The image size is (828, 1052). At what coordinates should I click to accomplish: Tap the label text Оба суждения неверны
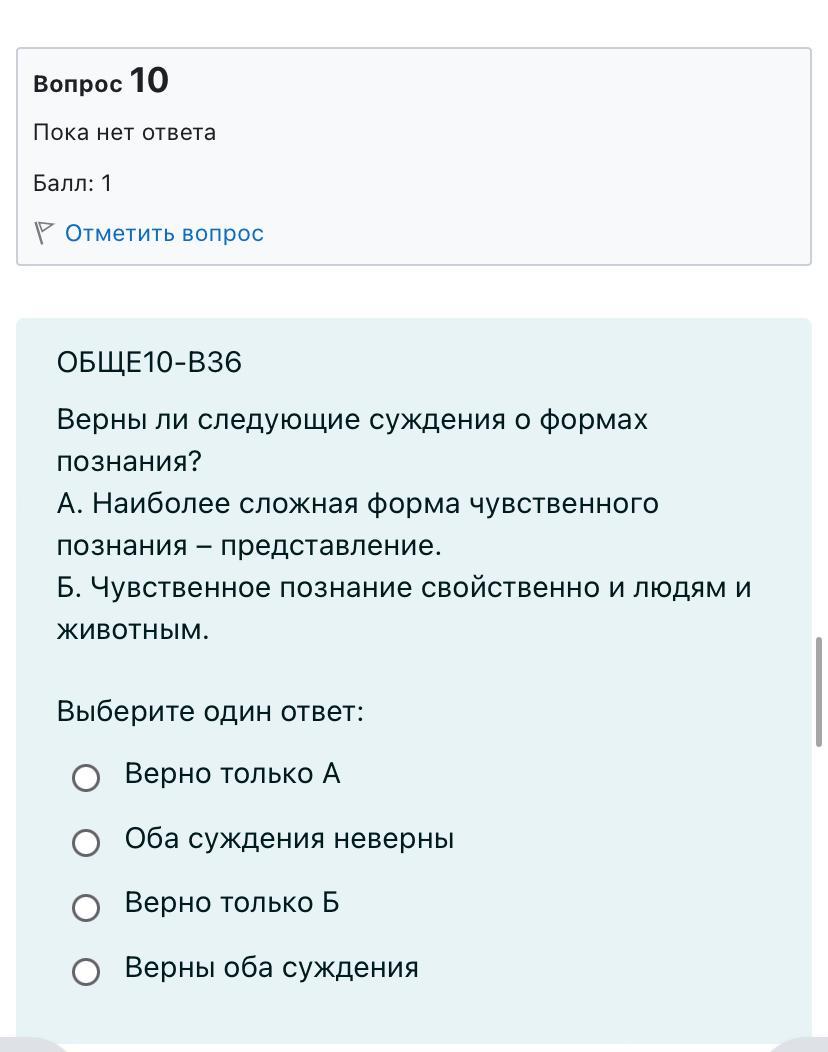click(289, 838)
